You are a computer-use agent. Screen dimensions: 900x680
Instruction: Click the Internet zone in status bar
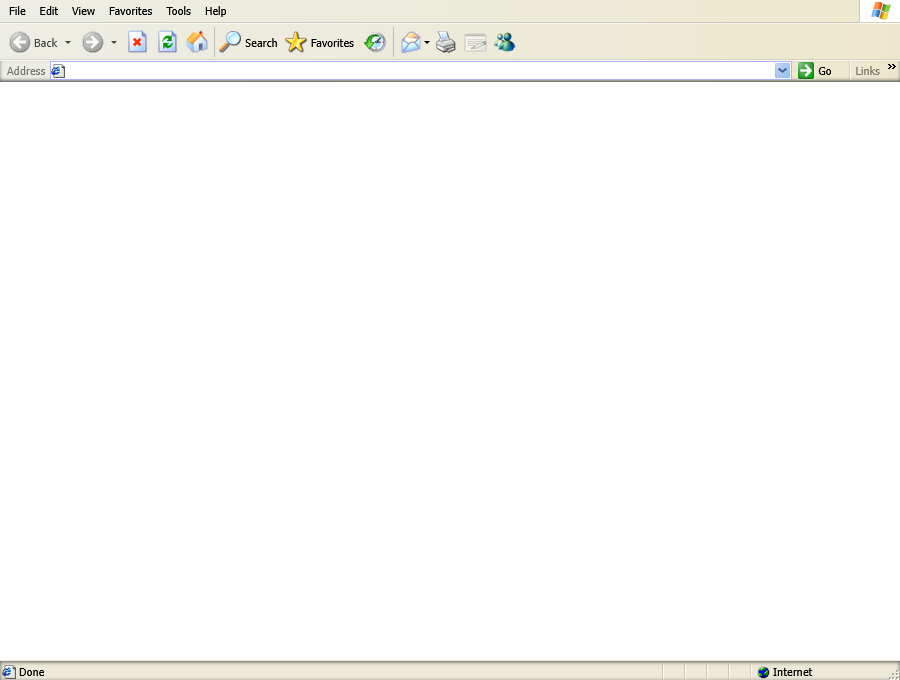click(x=792, y=672)
